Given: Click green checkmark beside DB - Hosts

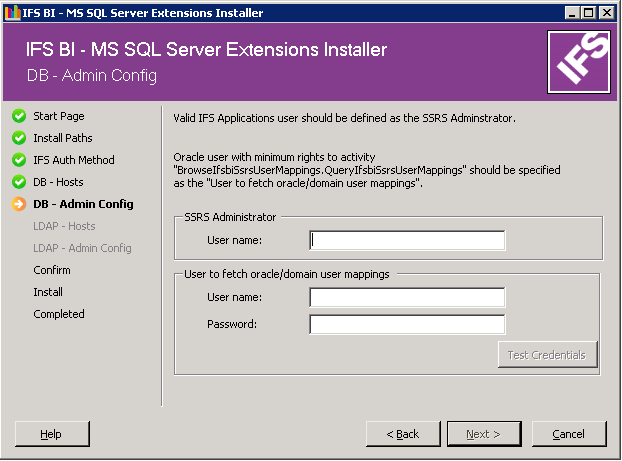Looking at the screenshot, I should pyautogui.click(x=18, y=182).
